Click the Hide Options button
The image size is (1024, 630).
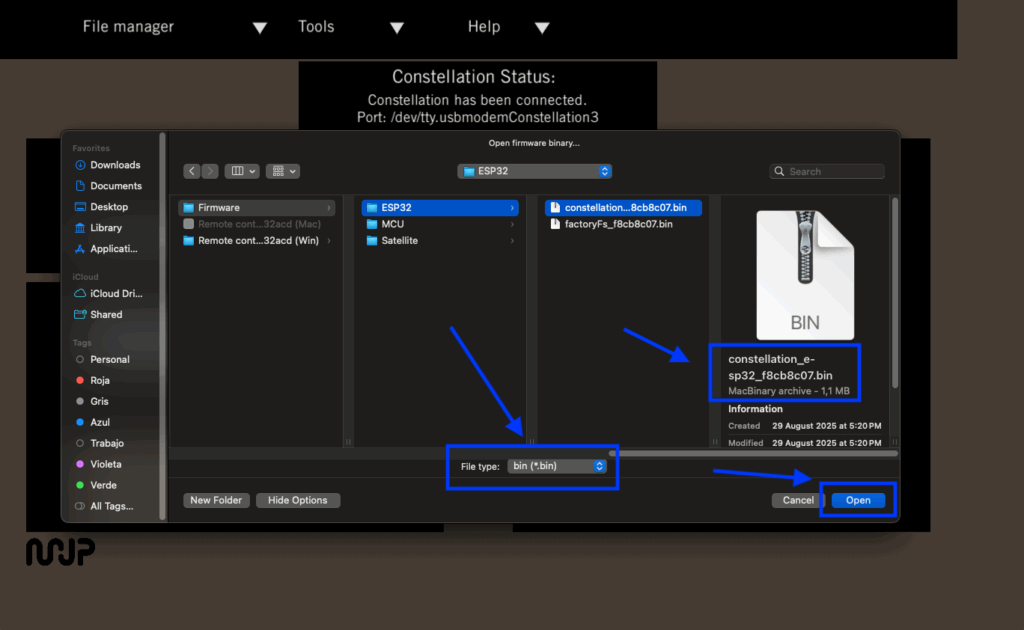[298, 500]
